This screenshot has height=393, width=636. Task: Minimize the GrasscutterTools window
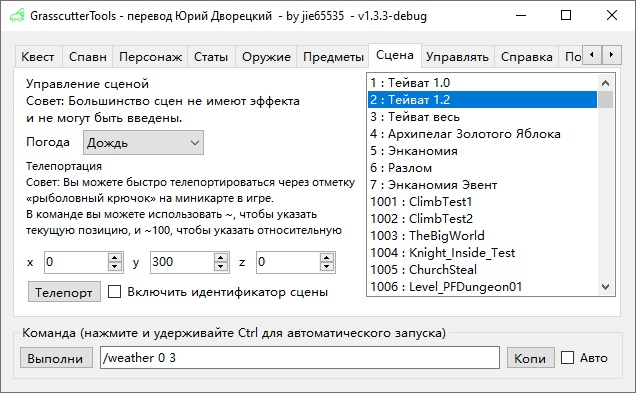[x=521, y=15]
